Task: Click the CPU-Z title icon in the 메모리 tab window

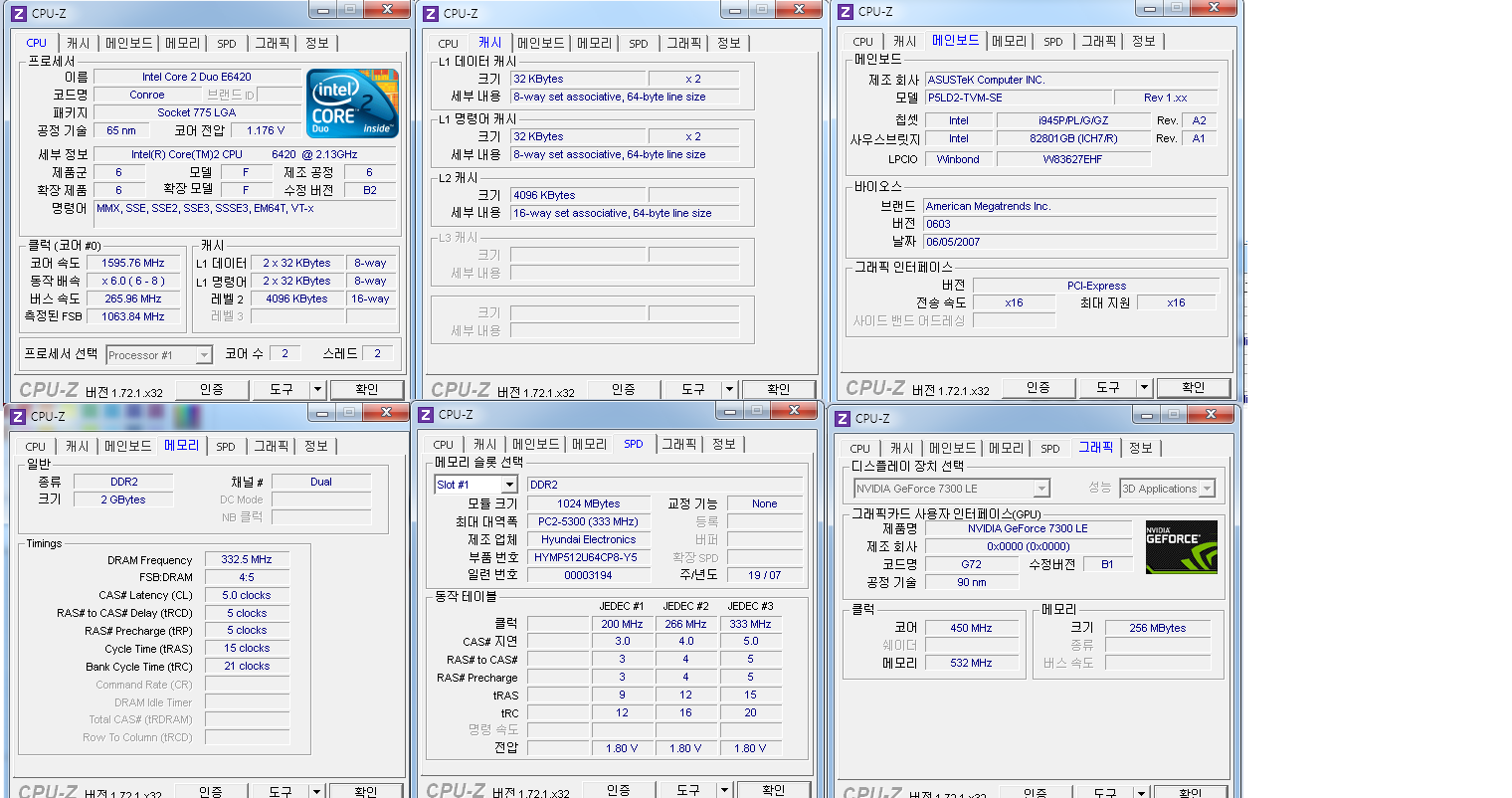Action: [x=17, y=416]
